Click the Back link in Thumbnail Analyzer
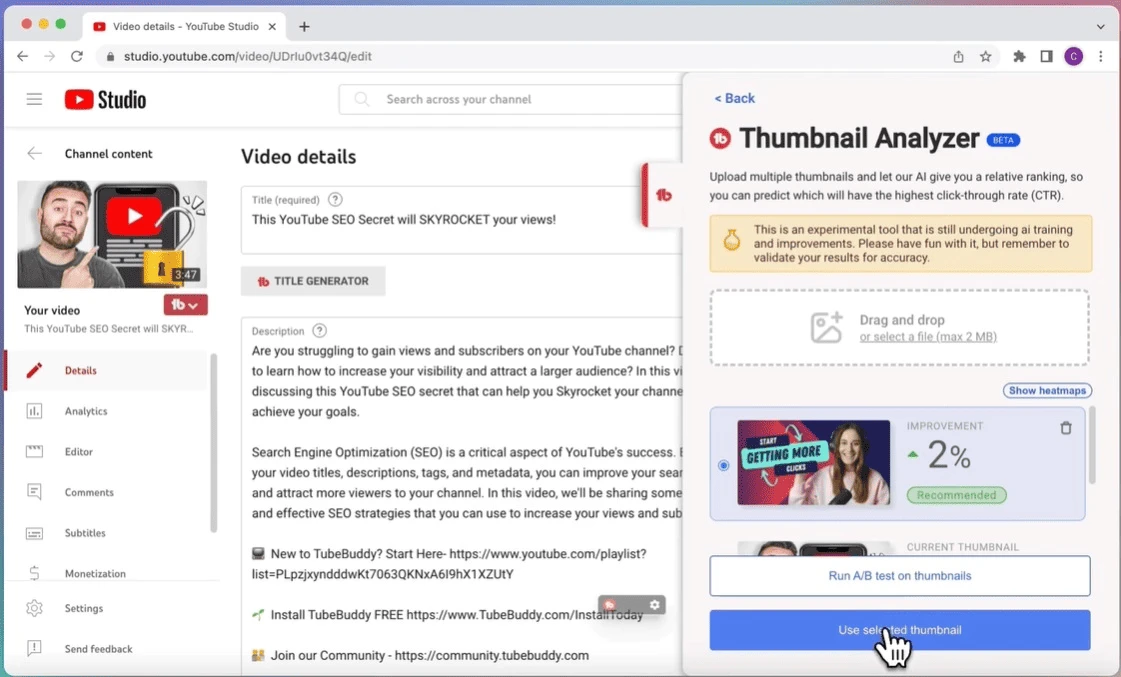Image resolution: width=1121 pixels, height=677 pixels. pyautogui.click(x=734, y=99)
